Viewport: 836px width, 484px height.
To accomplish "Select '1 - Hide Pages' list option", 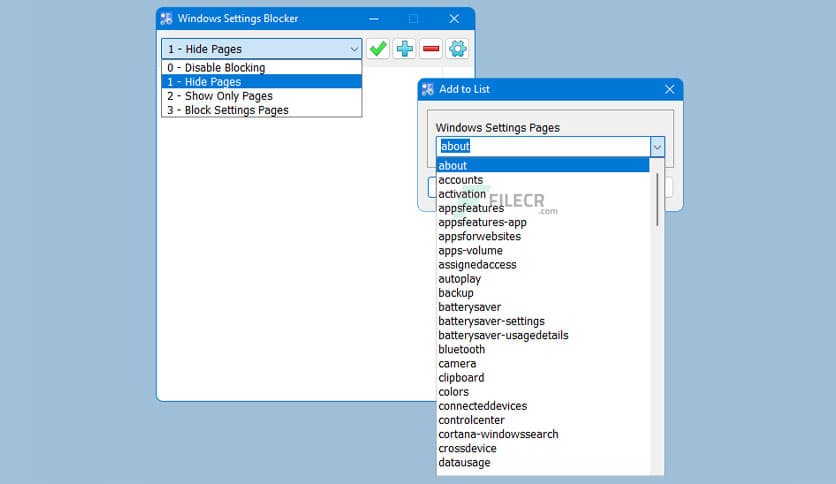I will coord(262,82).
